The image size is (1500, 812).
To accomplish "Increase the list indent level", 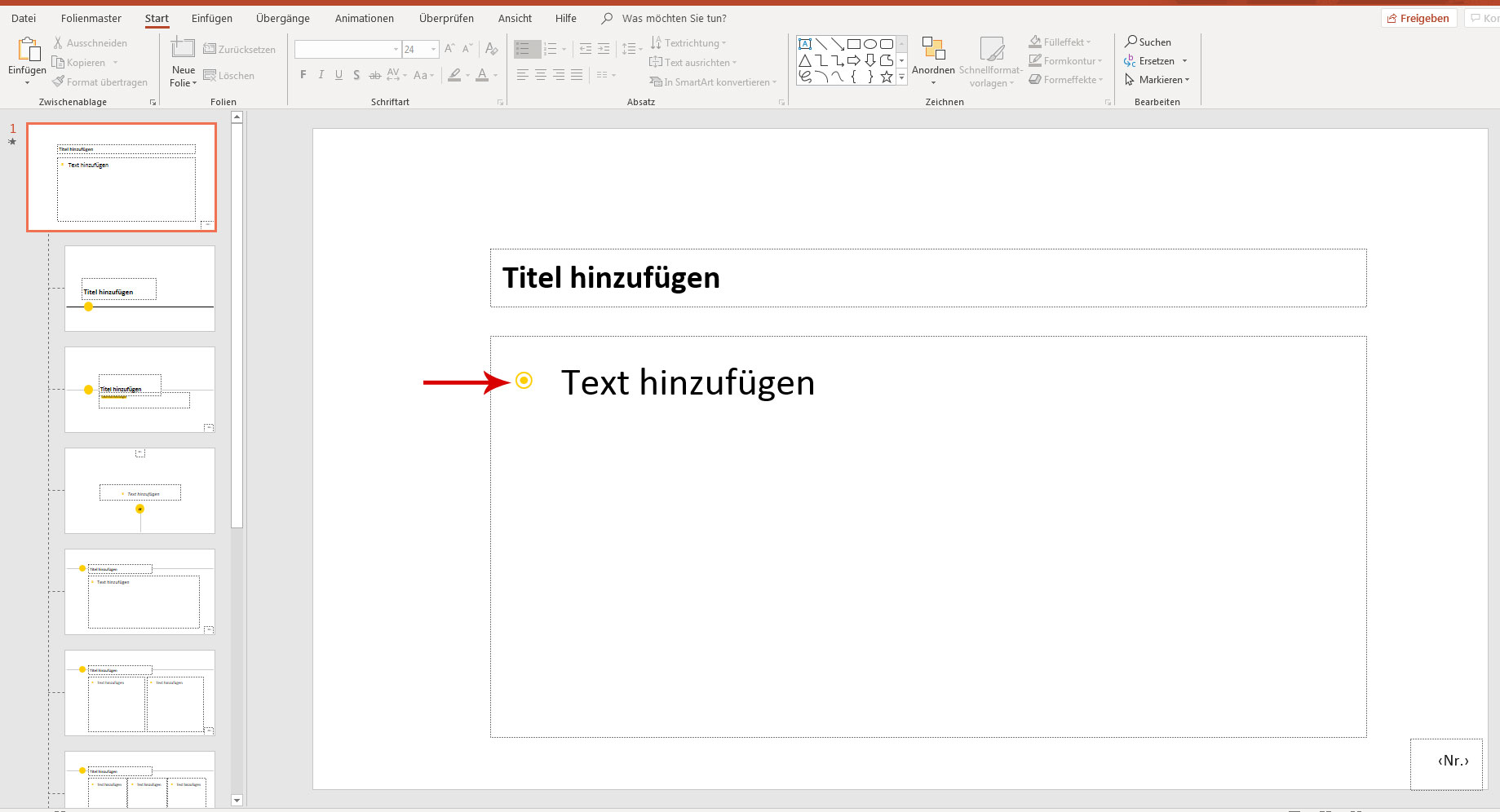I will pos(604,49).
